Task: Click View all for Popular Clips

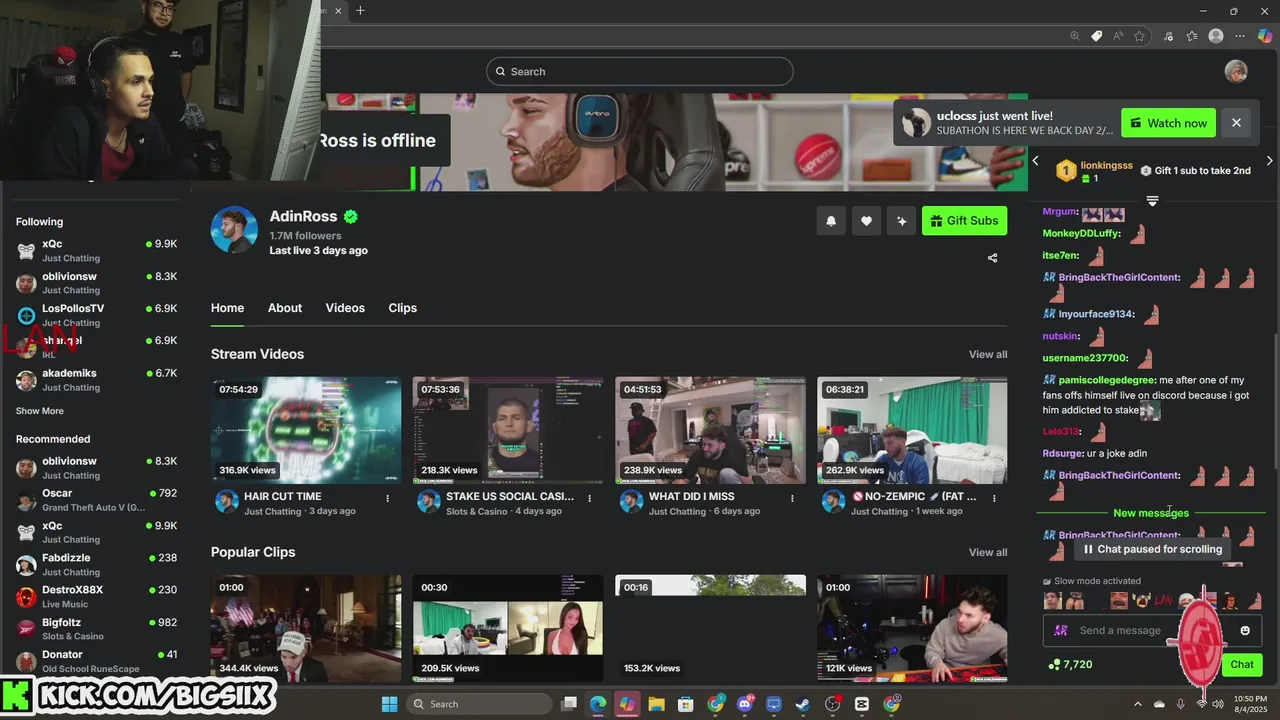Action: point(988,552)
